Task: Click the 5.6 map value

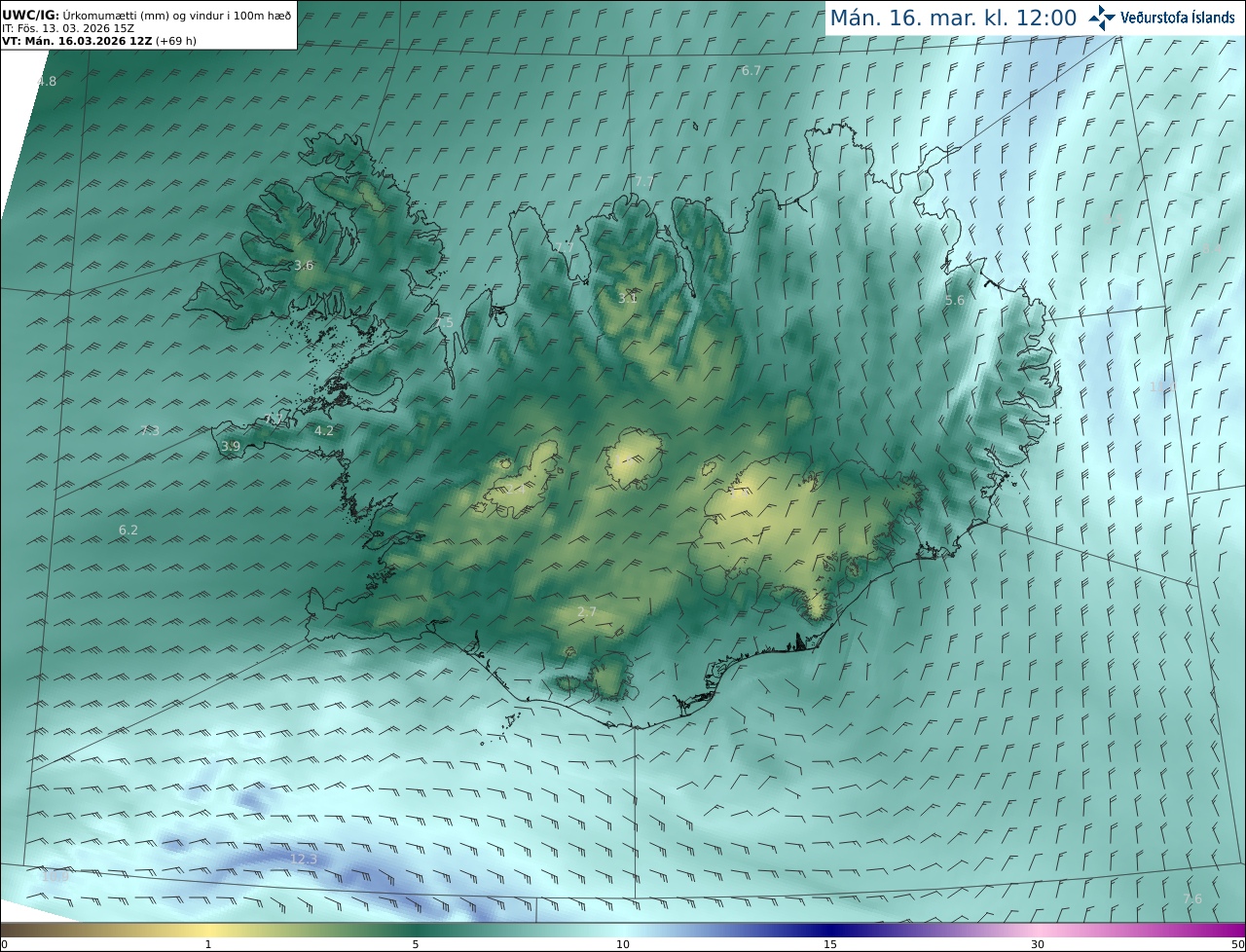Action: click(955, 301)
